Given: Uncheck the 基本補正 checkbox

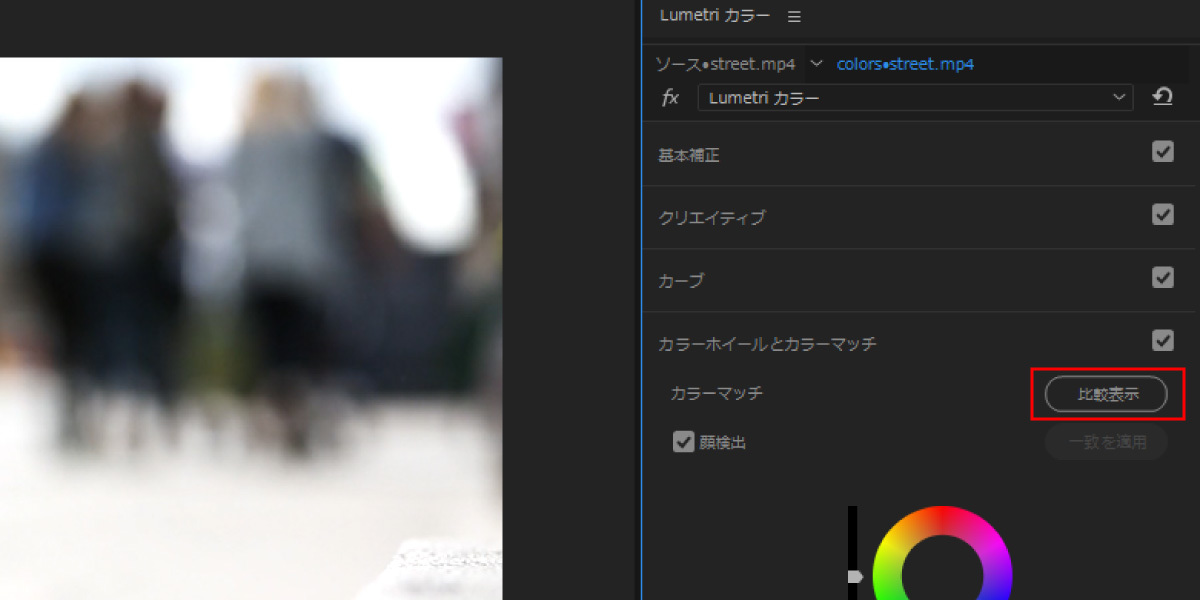Looking at the screenshot, I should click(x=1162, y=152).
